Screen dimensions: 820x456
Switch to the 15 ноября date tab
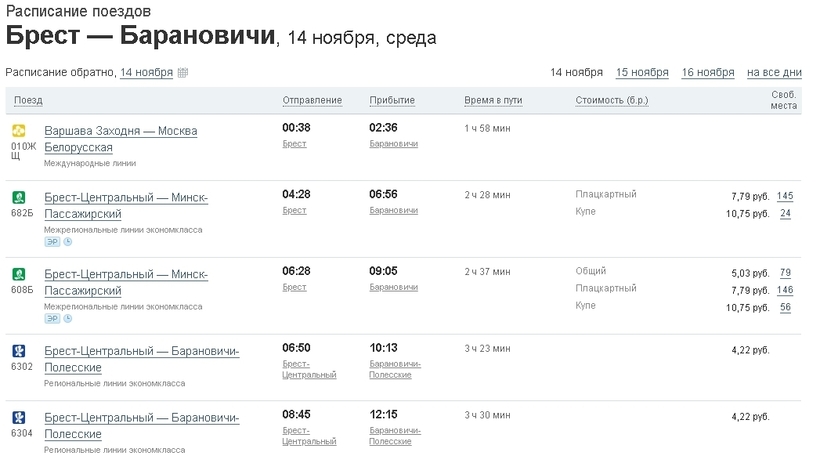click(642, 72)
